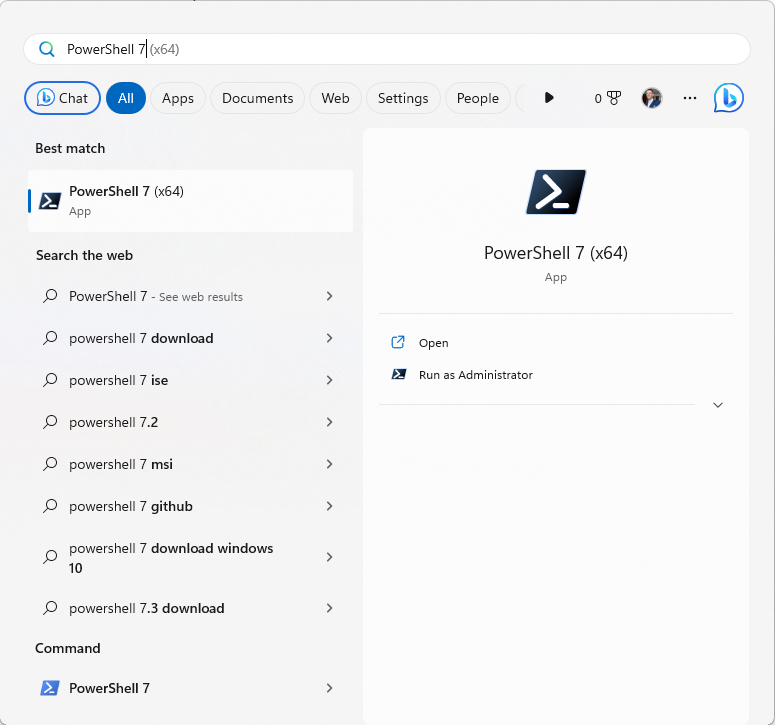The width and height of the screenshot is (775, 725).
Task: Open the three-dot more options menu
Action: (689, 98)
